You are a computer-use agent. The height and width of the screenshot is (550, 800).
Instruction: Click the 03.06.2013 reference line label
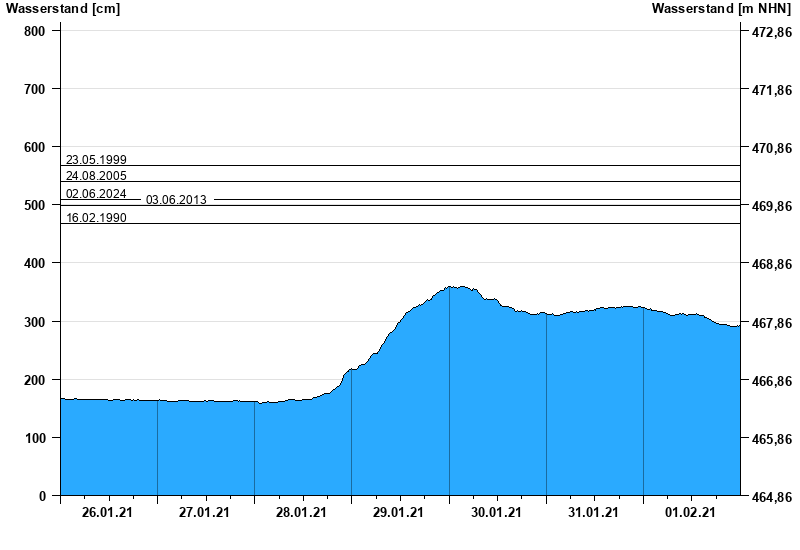coord(176,200)
